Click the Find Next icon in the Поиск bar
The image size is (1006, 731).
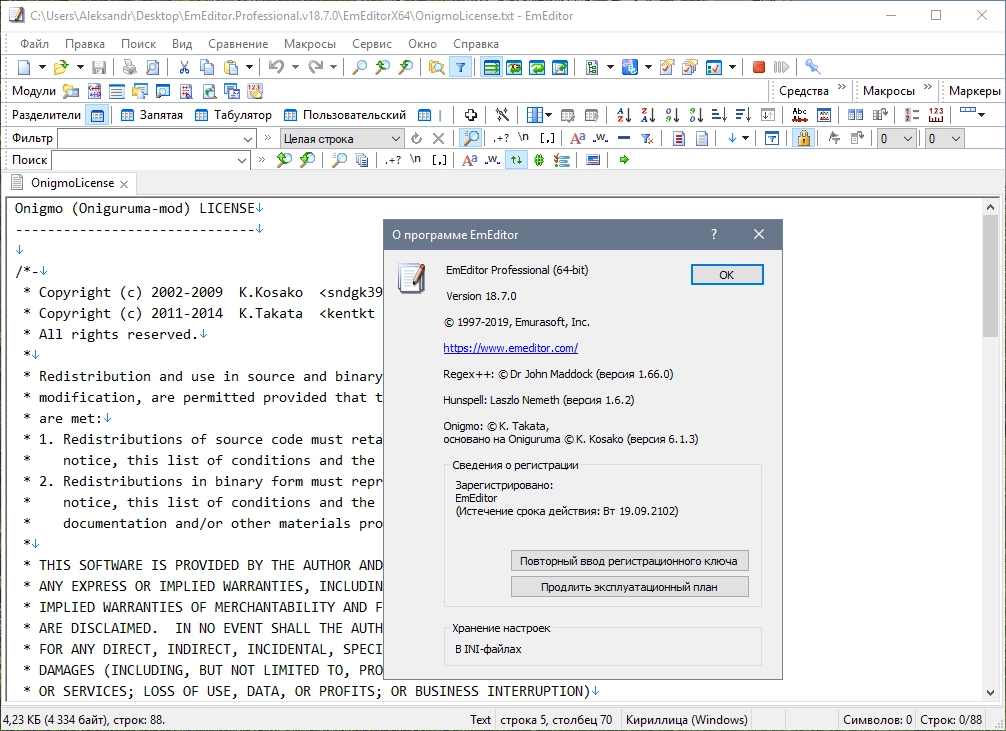click(x=307, y=160)
